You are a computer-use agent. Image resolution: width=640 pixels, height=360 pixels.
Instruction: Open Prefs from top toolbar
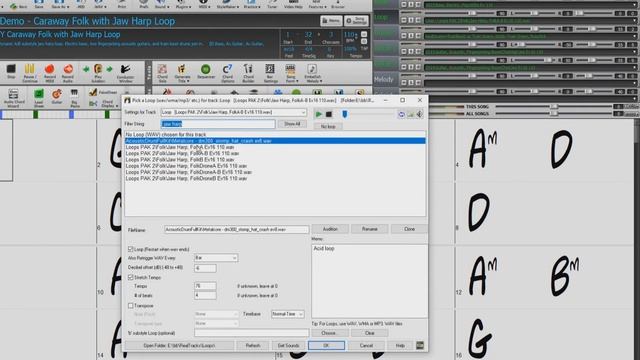144,4
